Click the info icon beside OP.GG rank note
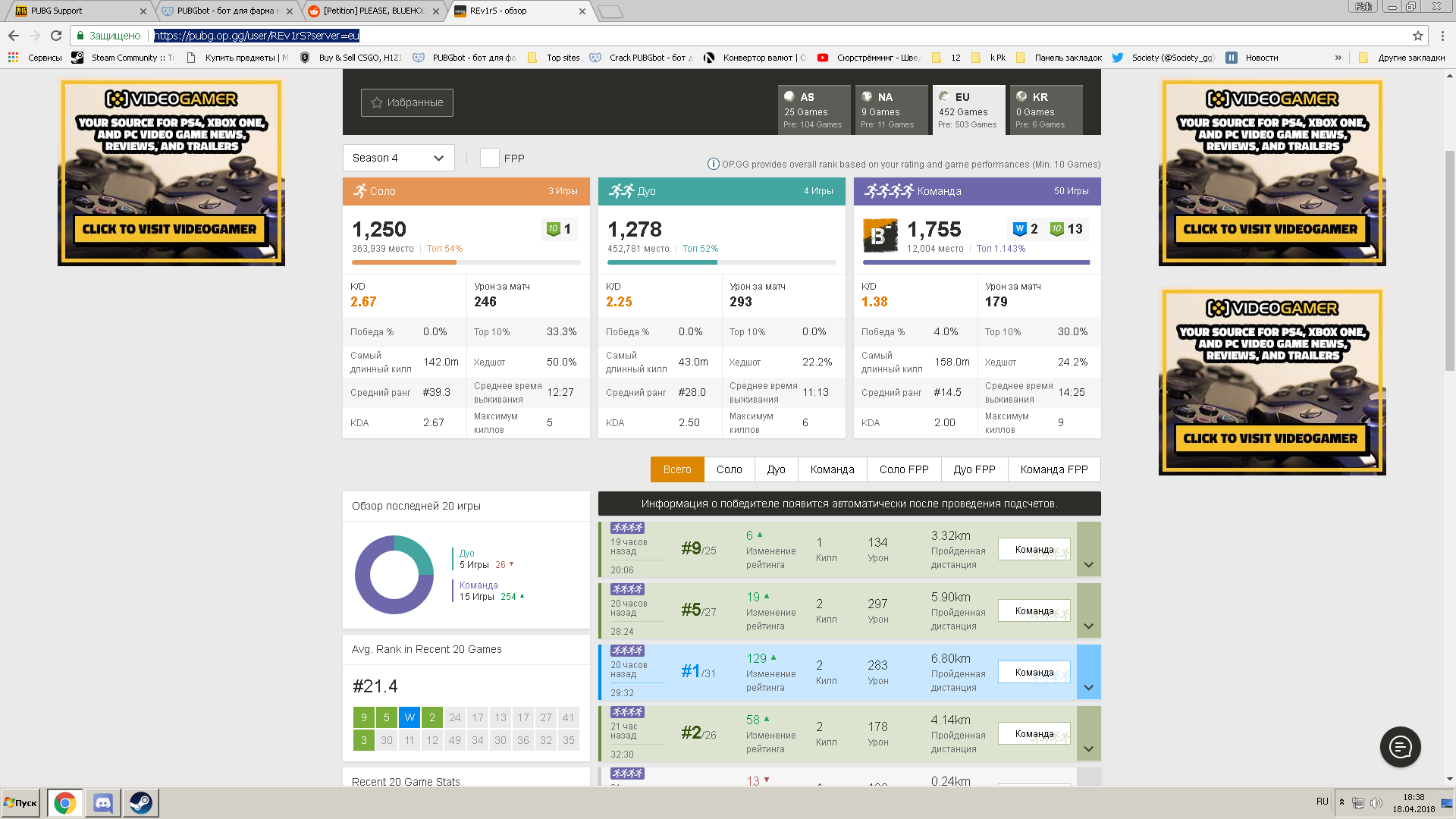This screenshot has width=1456, height=819. pos(713,164)
